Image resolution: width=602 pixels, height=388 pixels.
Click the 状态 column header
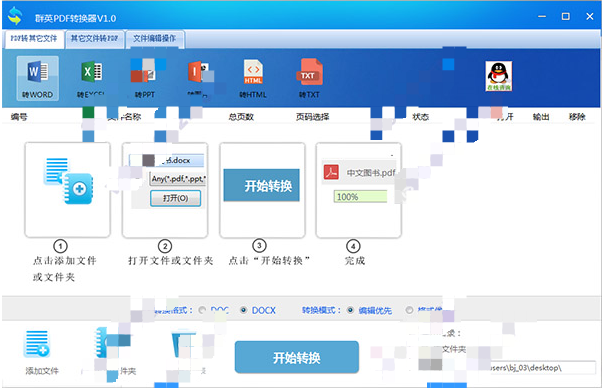click(x=420, y=117)
